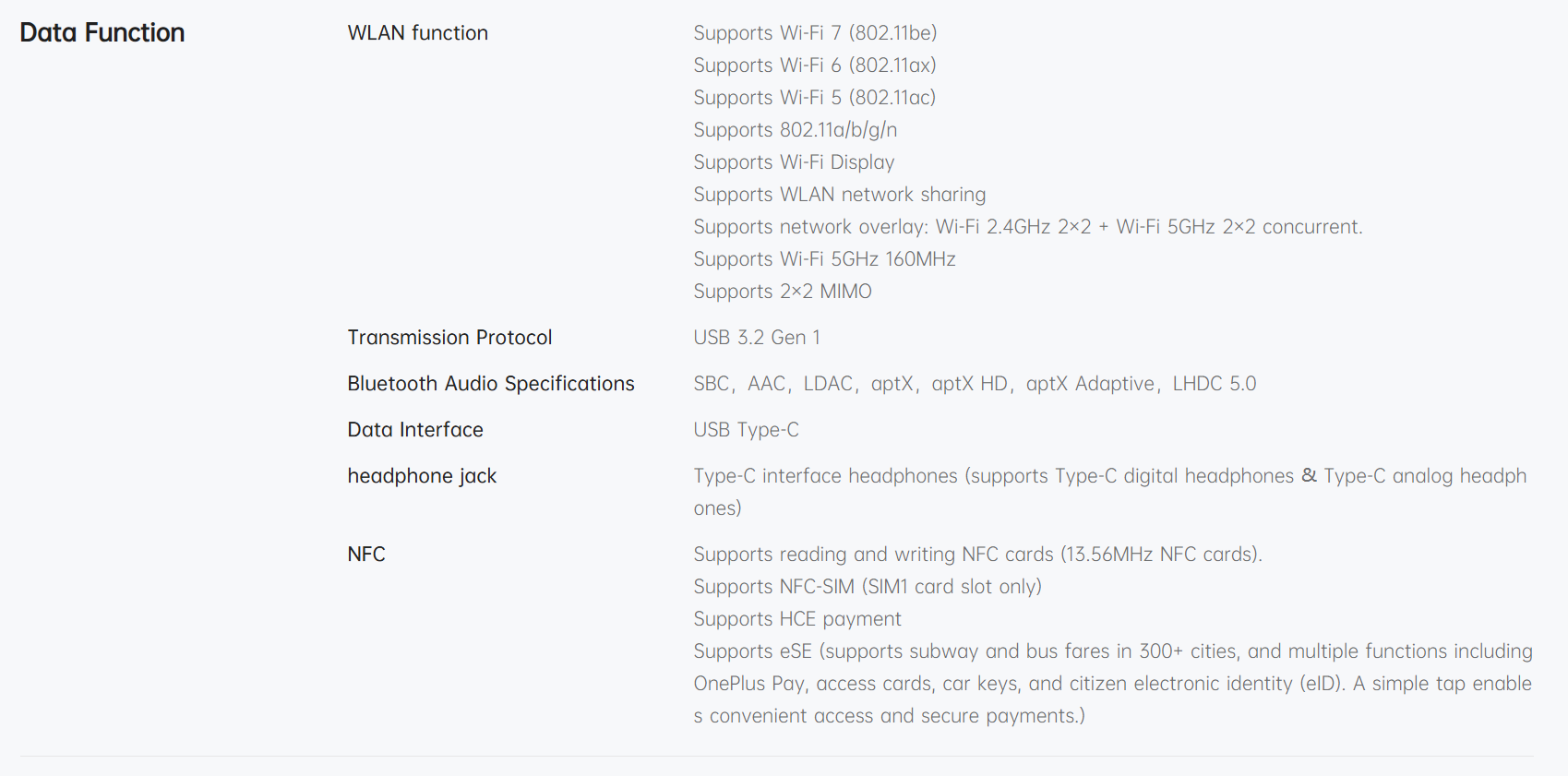1568x776 pixels.
Task: Click the Supports 802.11a/b/g/n text
Action: 795,130
